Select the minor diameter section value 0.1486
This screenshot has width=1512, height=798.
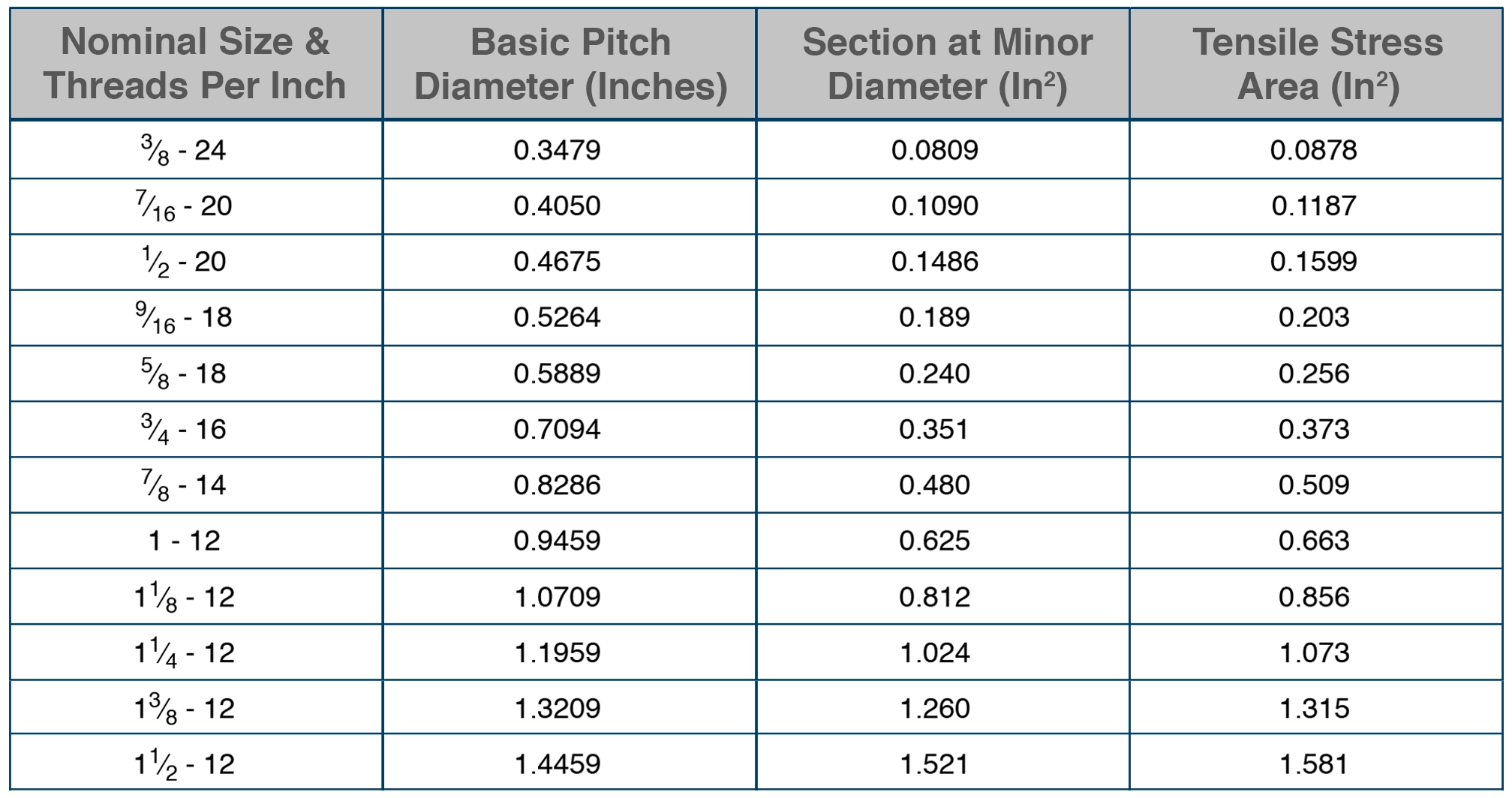[x=935, y=261]
